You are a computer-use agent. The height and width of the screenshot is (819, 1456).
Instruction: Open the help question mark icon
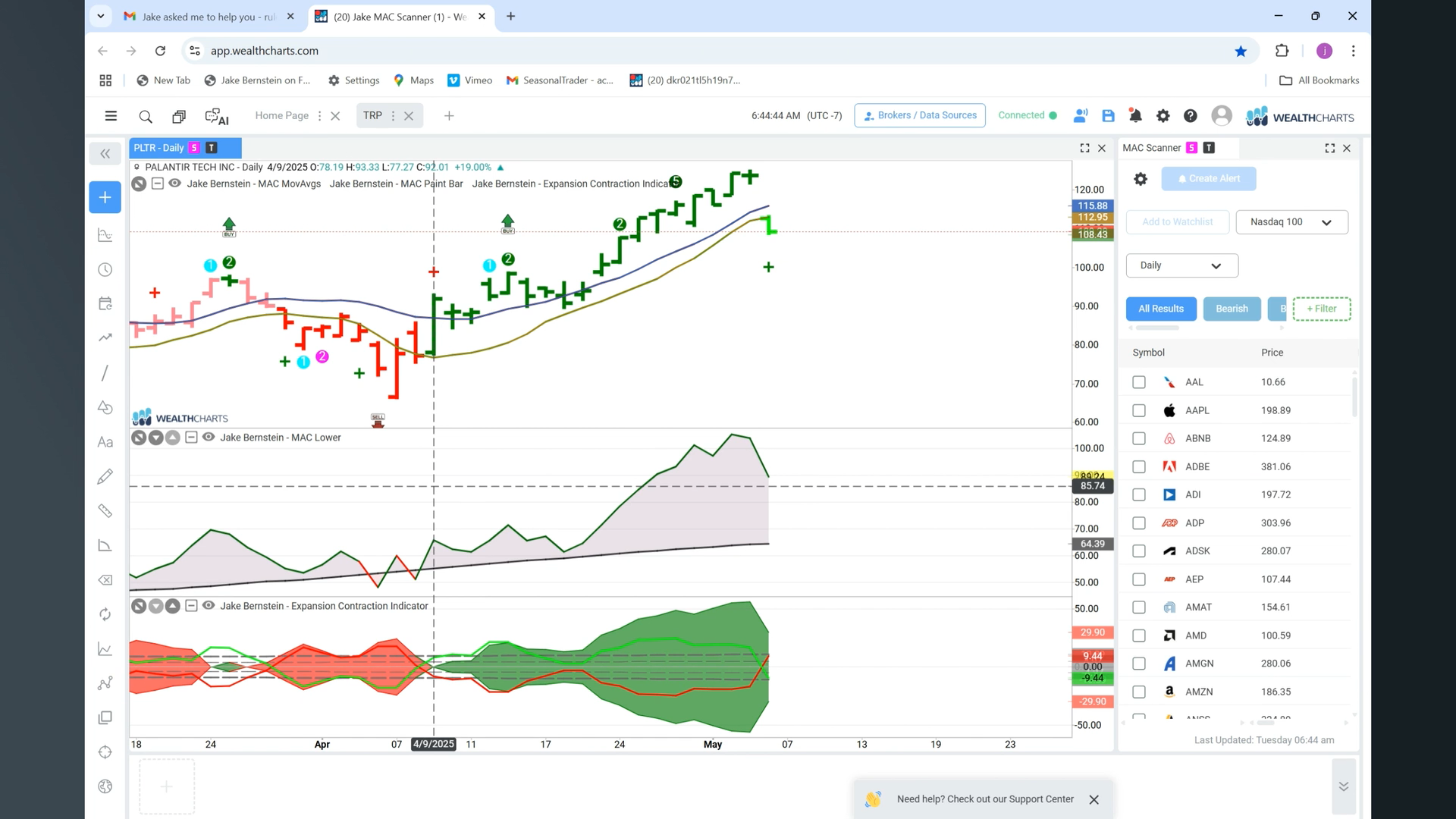coord(1190,116)
